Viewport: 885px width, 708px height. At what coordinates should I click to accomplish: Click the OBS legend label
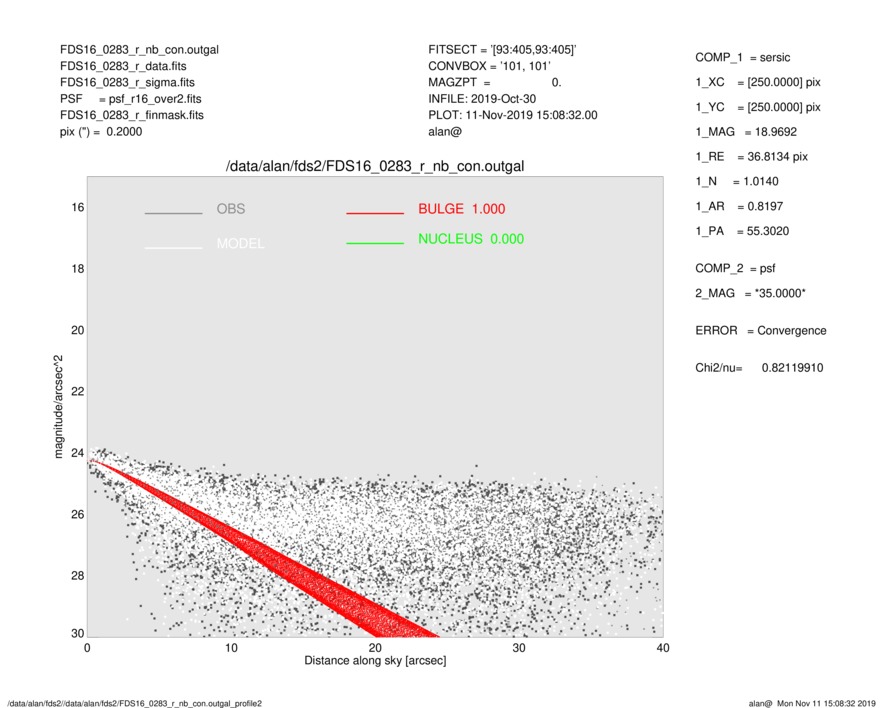[231, 209]
